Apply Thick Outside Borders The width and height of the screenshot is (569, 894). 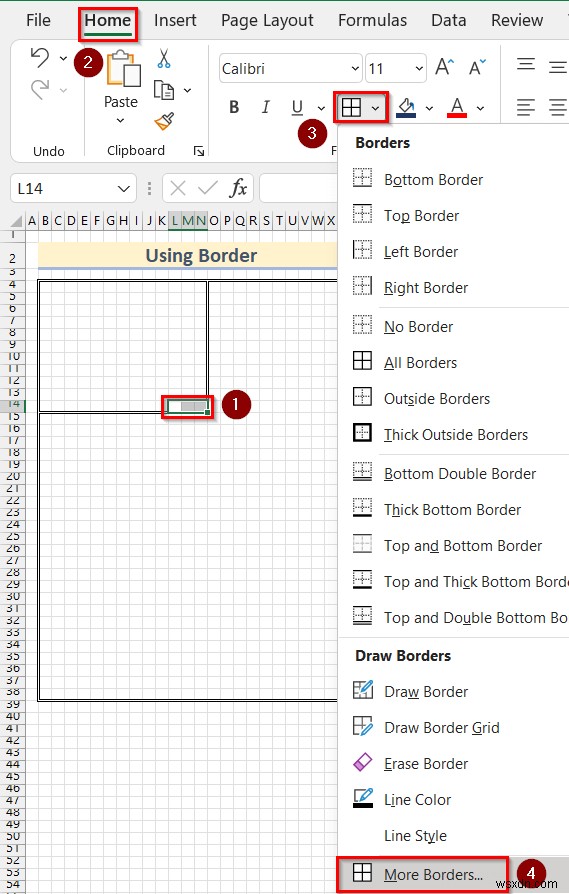(454, 434)
